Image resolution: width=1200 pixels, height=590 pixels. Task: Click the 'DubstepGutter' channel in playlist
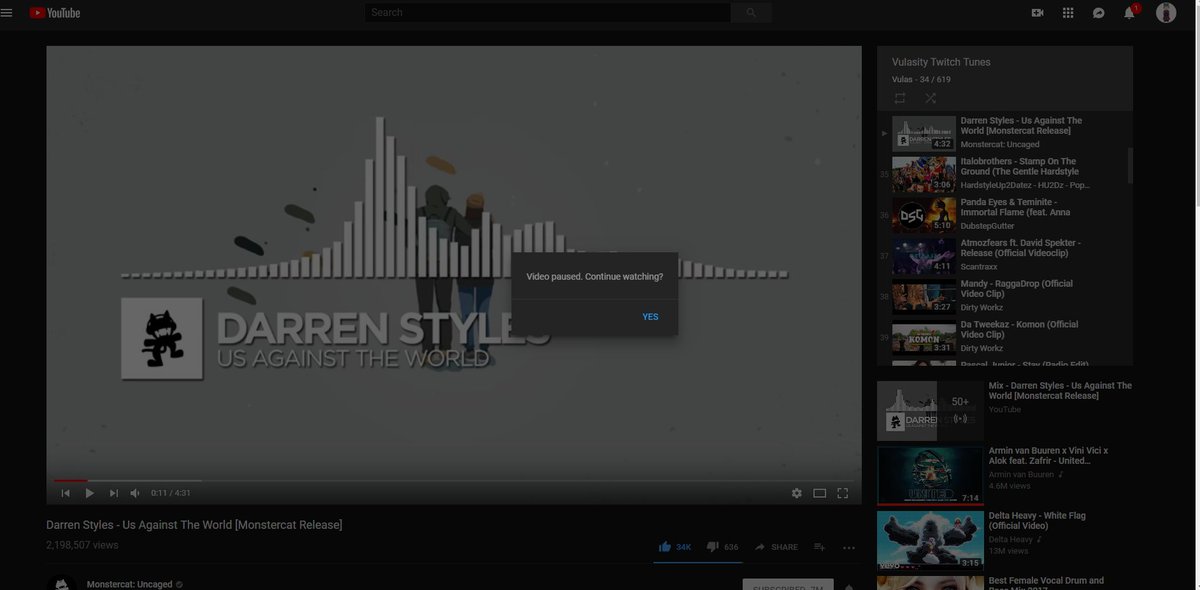989,226
